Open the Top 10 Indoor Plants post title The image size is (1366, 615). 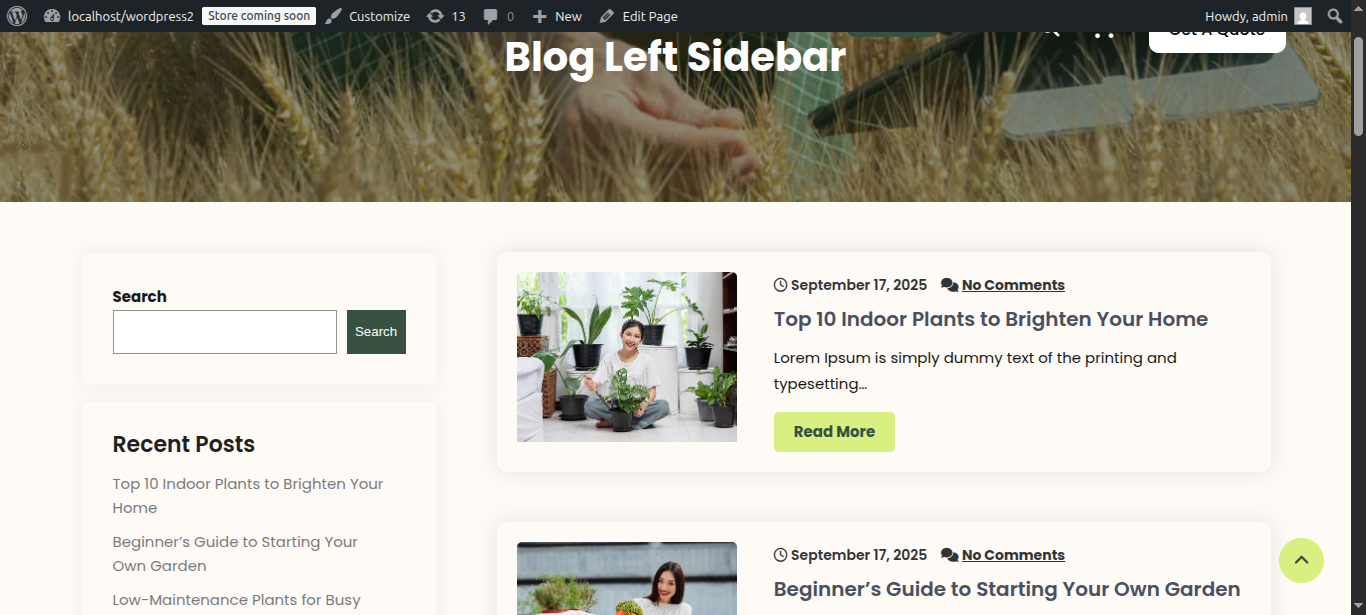(991, 319)
